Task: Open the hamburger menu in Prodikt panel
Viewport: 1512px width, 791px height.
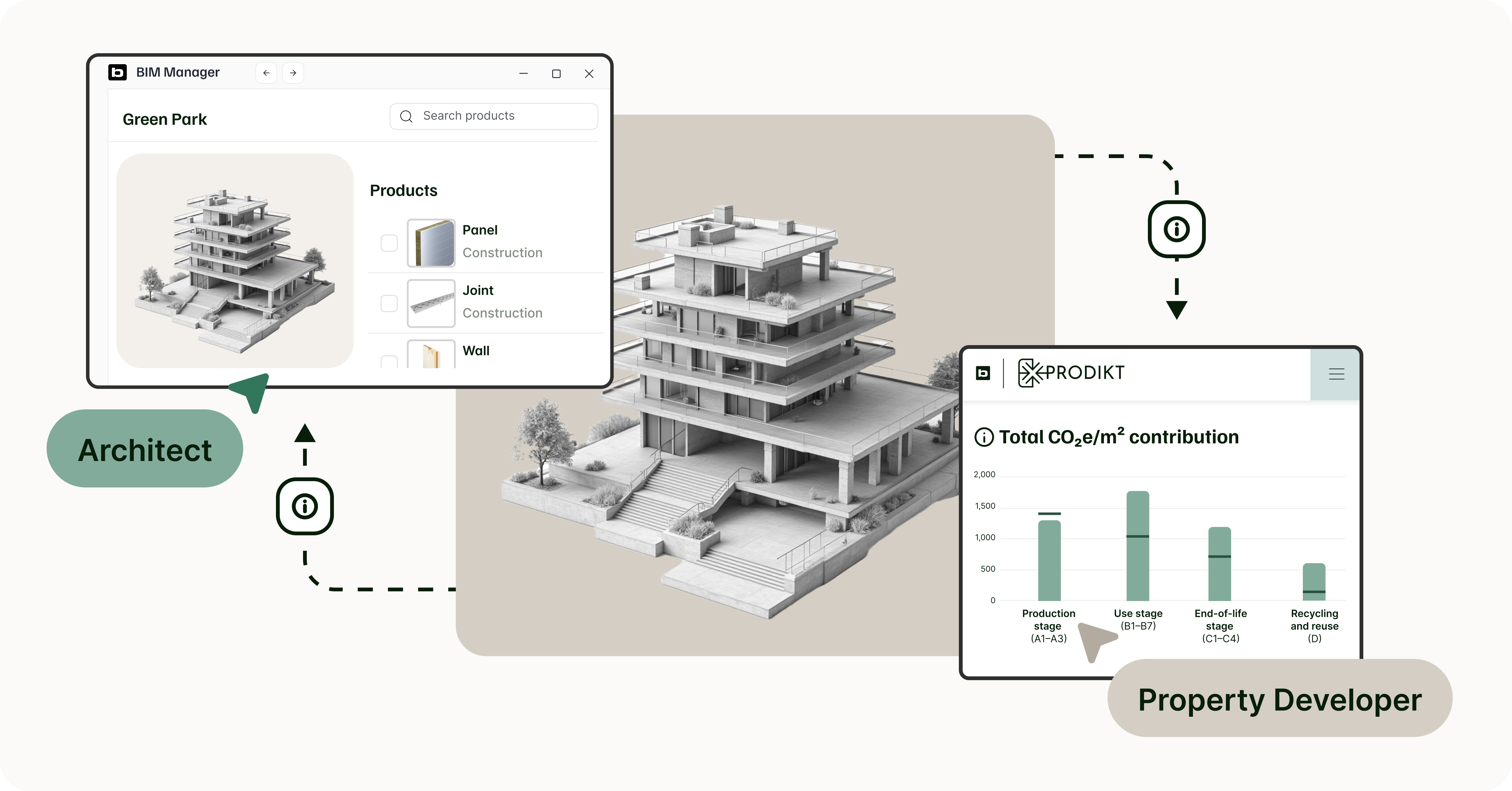Action: 1336,374
